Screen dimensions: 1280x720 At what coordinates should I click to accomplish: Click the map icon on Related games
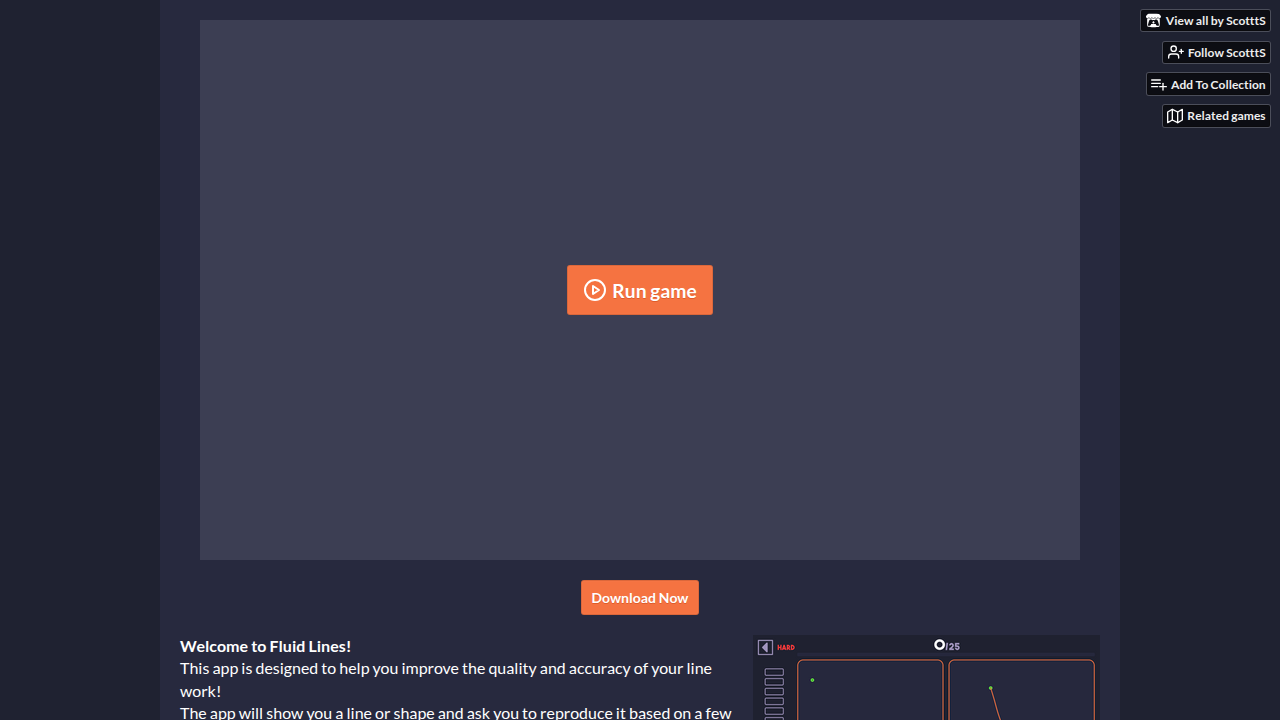coord(1175,116)
